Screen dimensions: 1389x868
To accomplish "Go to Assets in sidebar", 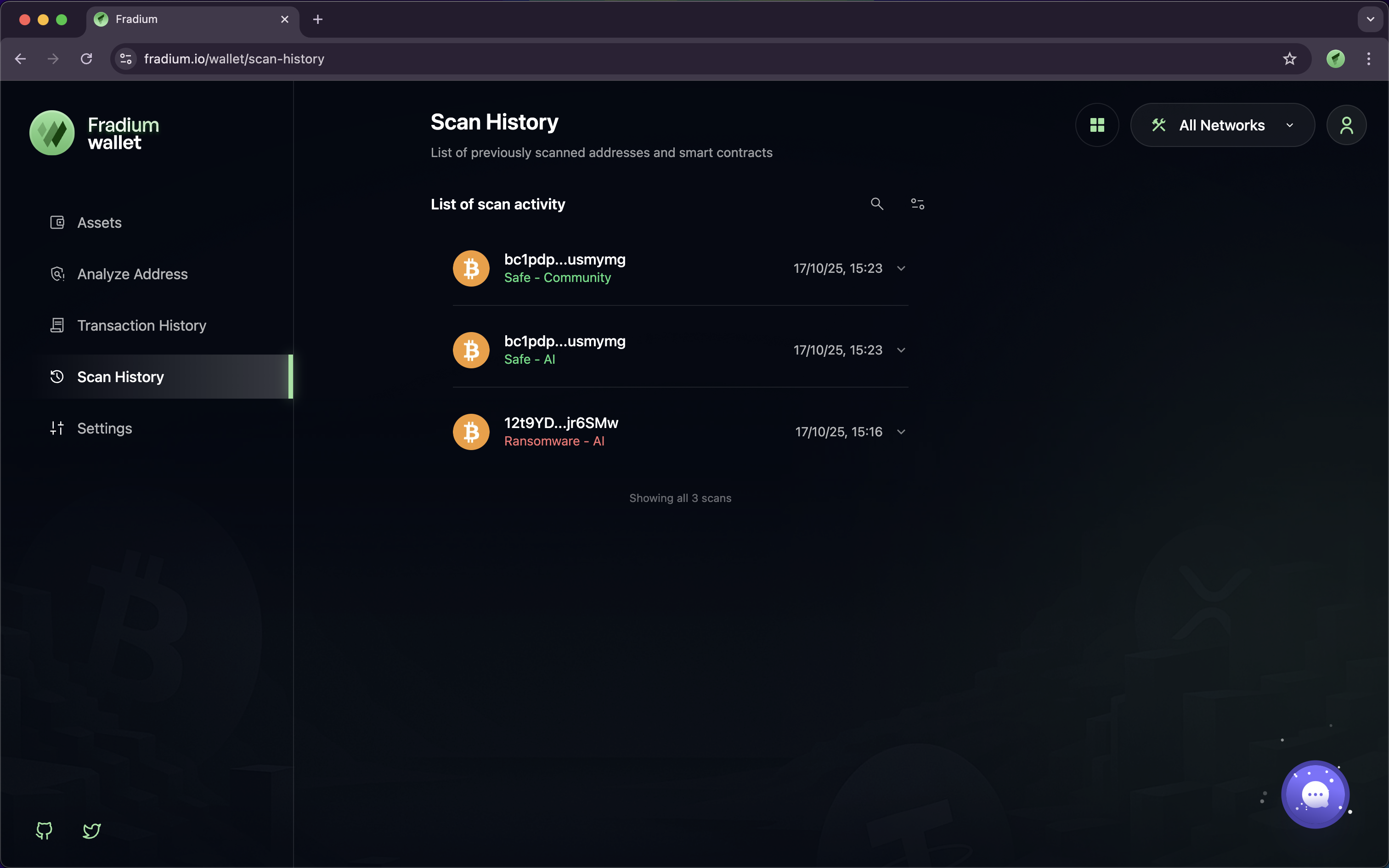I will click(x=99, y=223).
